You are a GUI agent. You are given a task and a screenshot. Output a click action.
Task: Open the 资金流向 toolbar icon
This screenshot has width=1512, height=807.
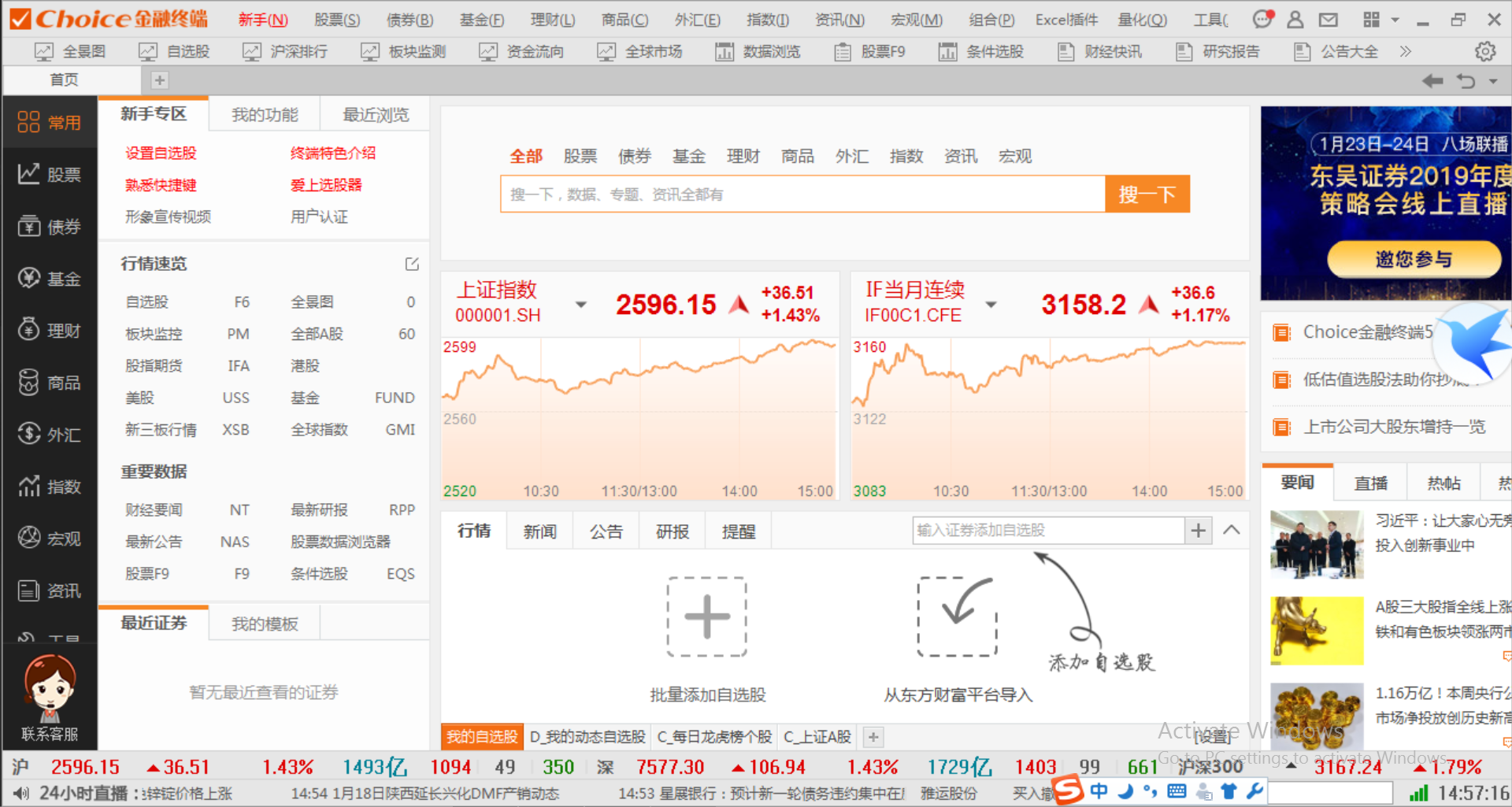tap(521, 51)
